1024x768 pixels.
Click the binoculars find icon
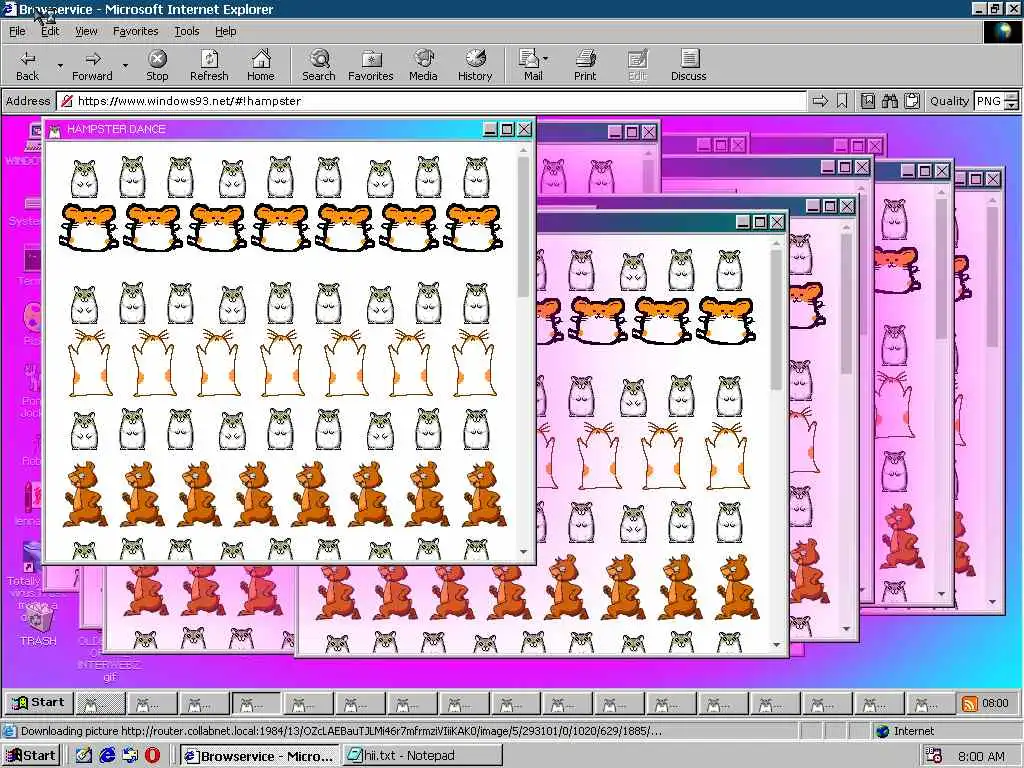click(889, 101)
